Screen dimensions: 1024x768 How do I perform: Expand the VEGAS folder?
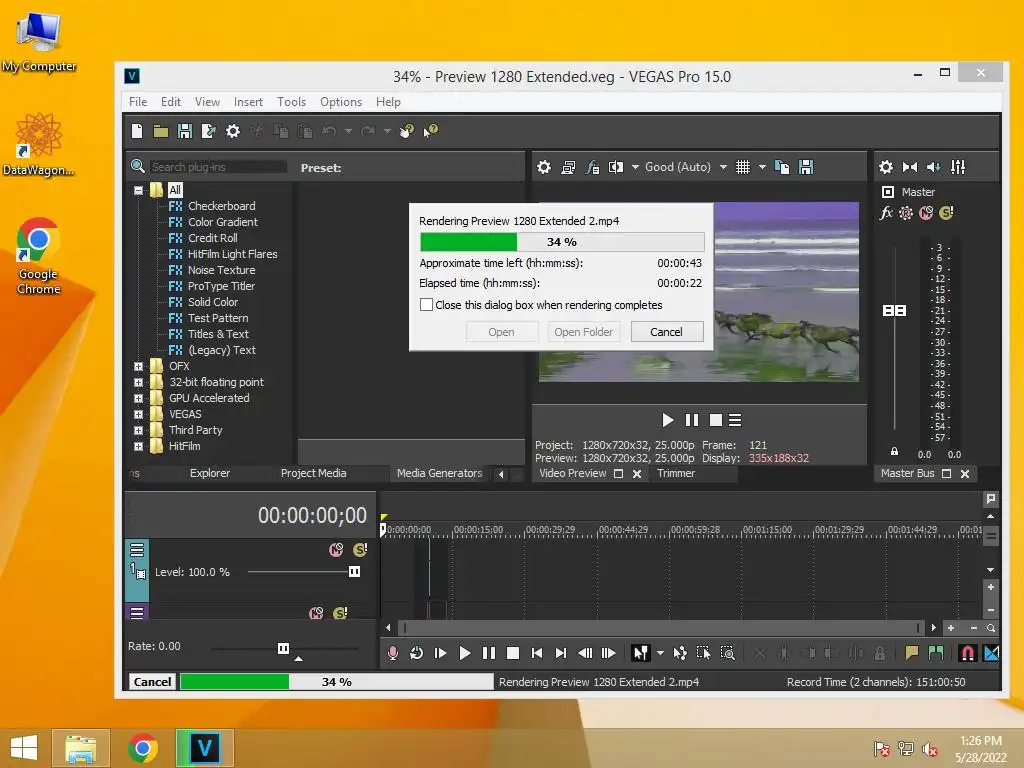tap(138, 415)
